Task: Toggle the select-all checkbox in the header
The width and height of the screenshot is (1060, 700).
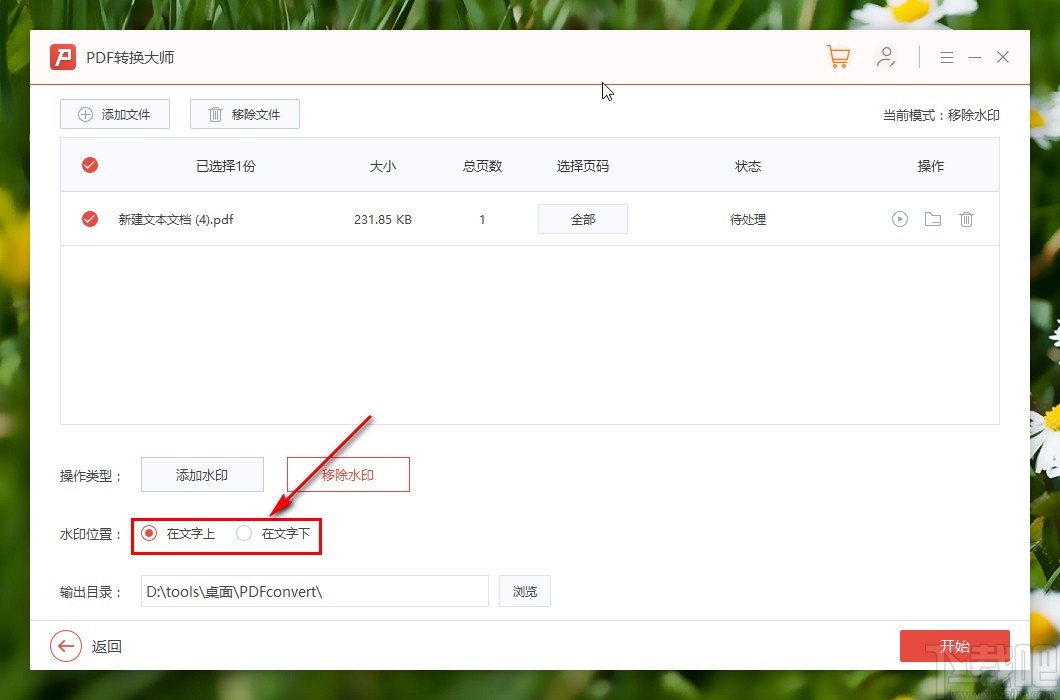Action: point(89,165)
